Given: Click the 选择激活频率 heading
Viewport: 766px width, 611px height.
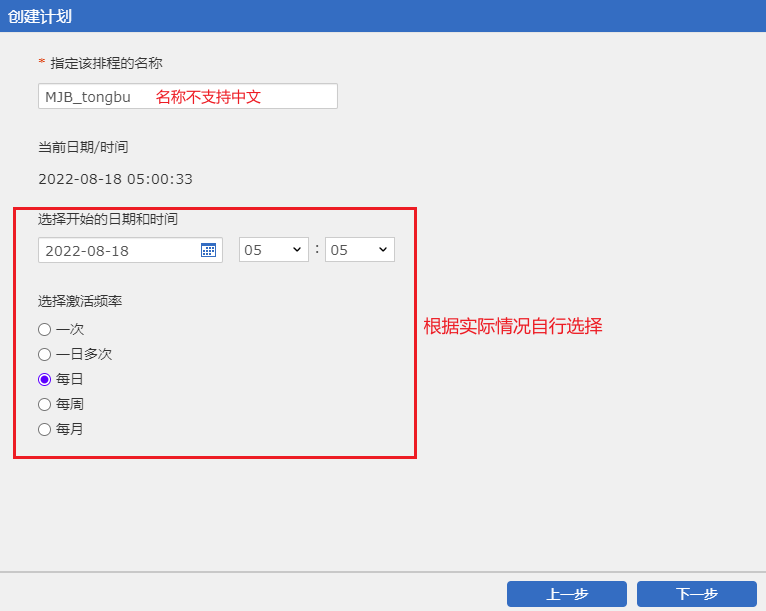Looking at the screenshot, I should coord(80,301).
